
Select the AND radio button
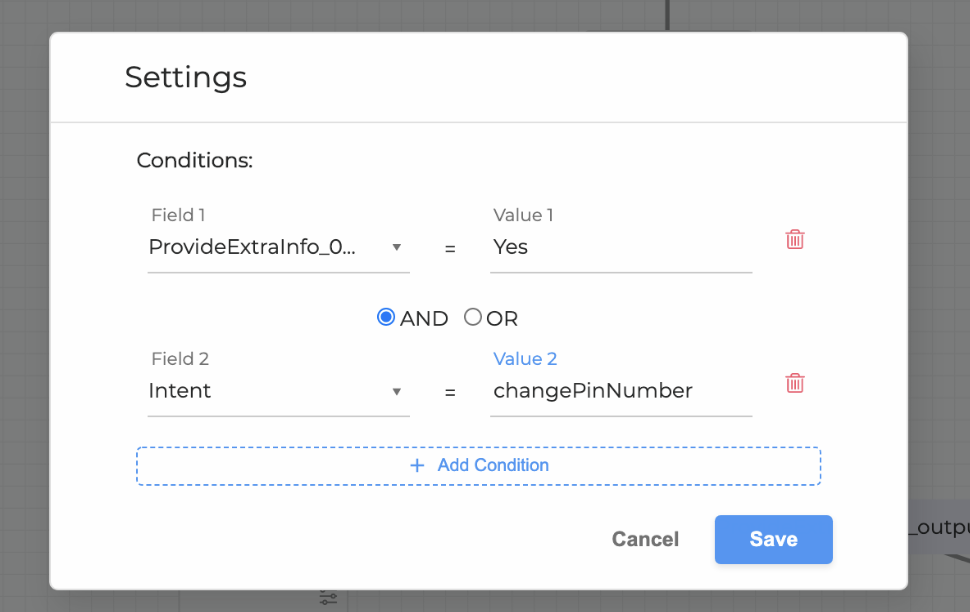tap(386, 317)
